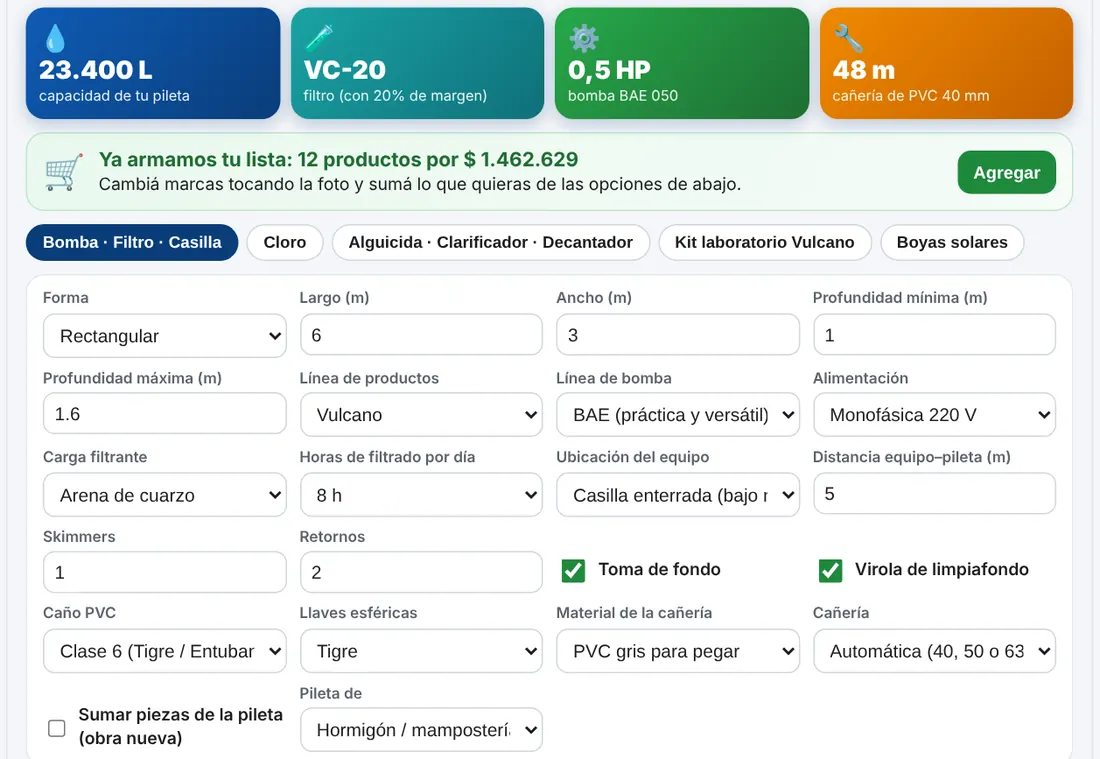Click the wrench icon on 48 m card
The height and width of the screenshot is (759, 1100).
click(x=847, y=39)
